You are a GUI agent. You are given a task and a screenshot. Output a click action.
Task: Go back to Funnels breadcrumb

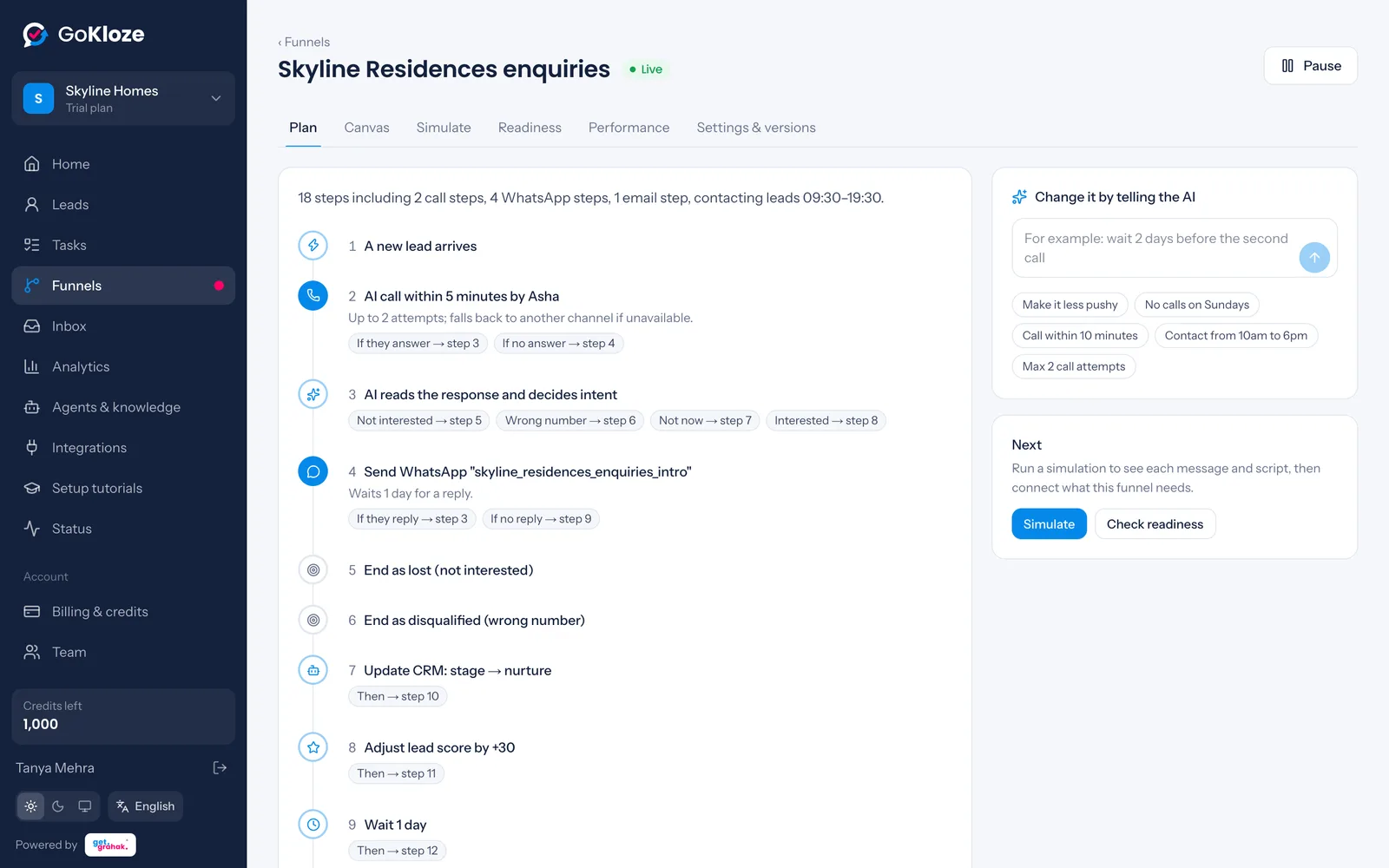click(x=304, y=42)
